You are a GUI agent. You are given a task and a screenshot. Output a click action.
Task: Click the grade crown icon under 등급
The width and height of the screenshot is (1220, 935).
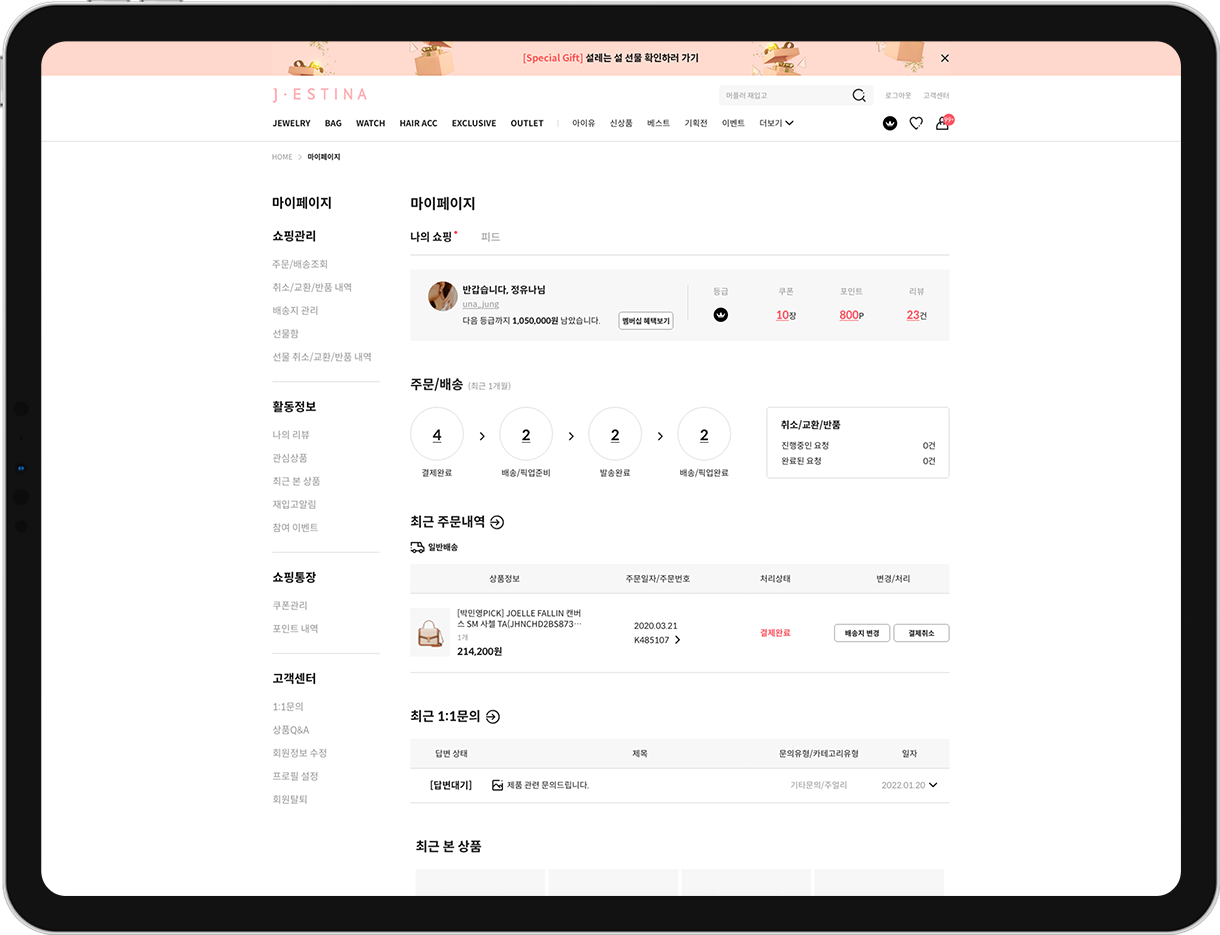point(721,315)
